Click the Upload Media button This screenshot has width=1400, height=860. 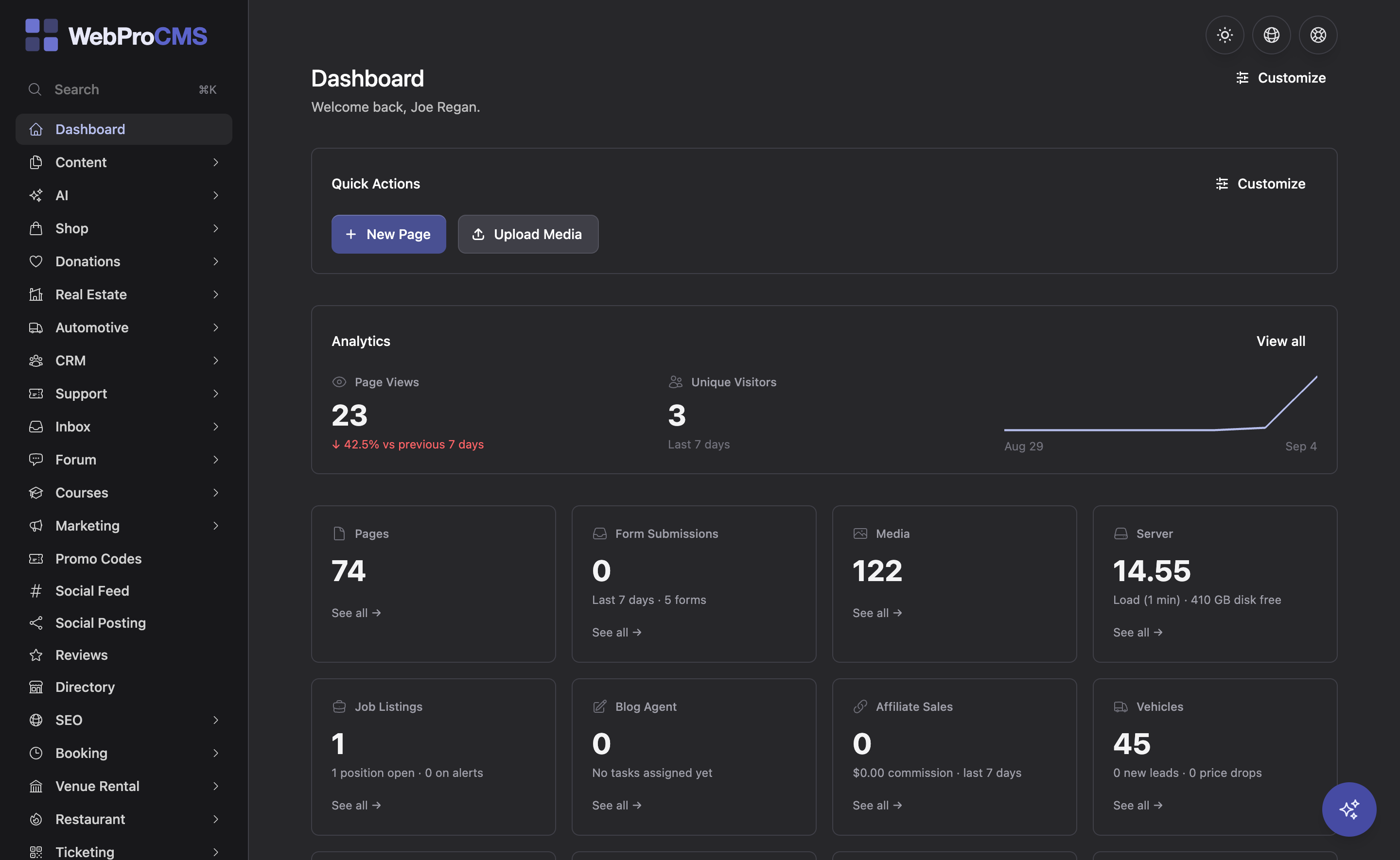[528, 234]
